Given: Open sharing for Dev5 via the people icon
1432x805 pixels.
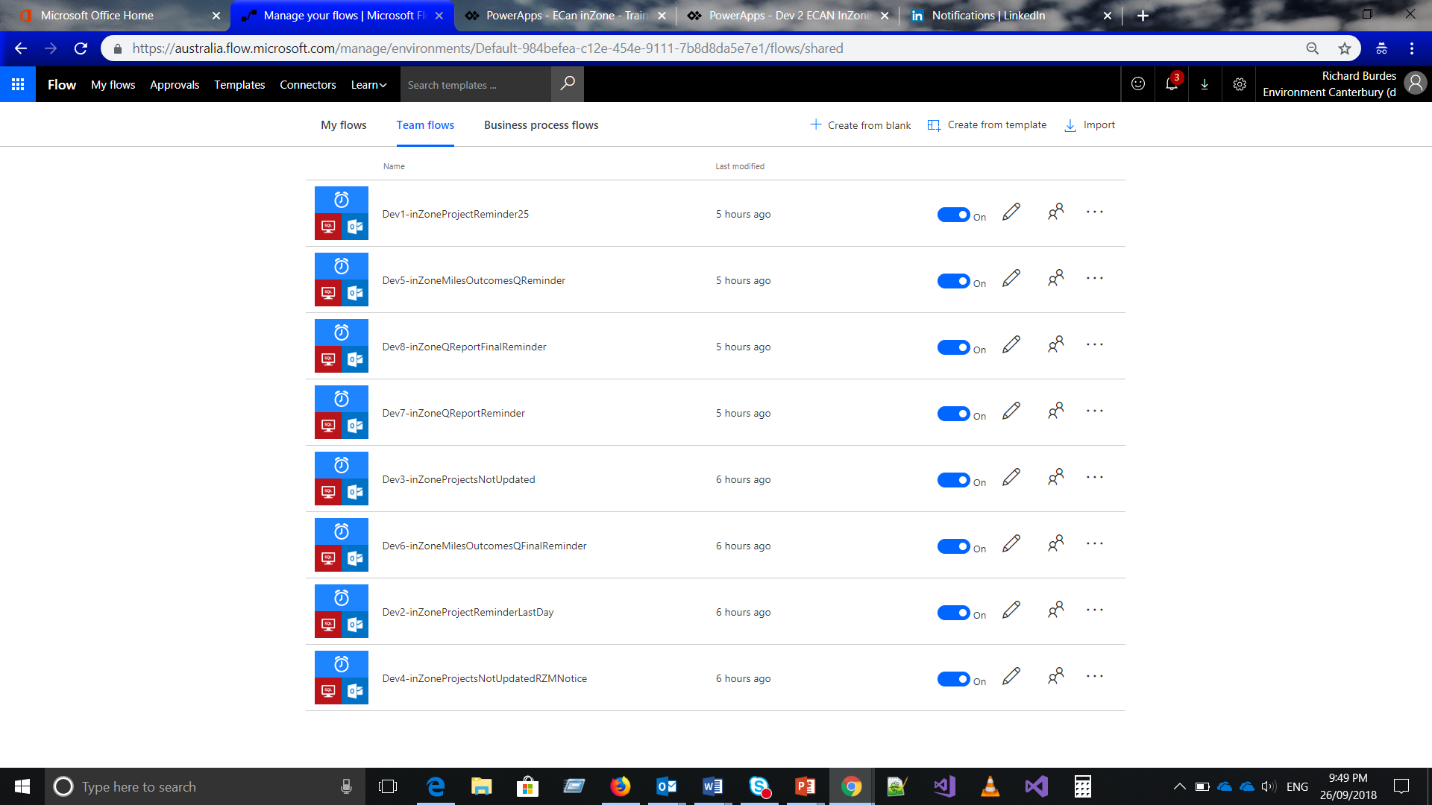Looking at the screenshot, I should pyautogui.click(x=1055, y=278).
